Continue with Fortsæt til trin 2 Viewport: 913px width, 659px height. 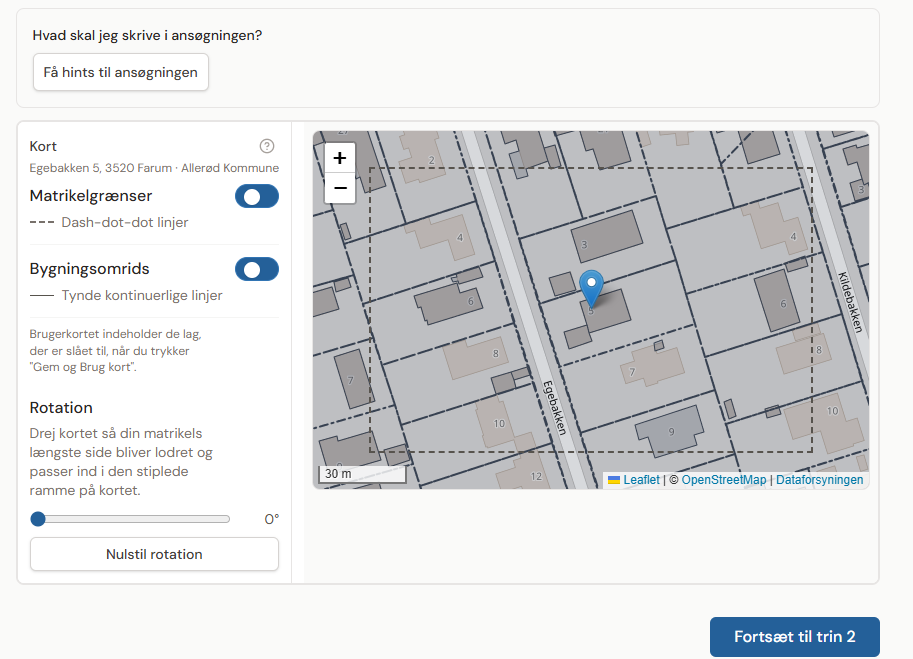(794, 637)
